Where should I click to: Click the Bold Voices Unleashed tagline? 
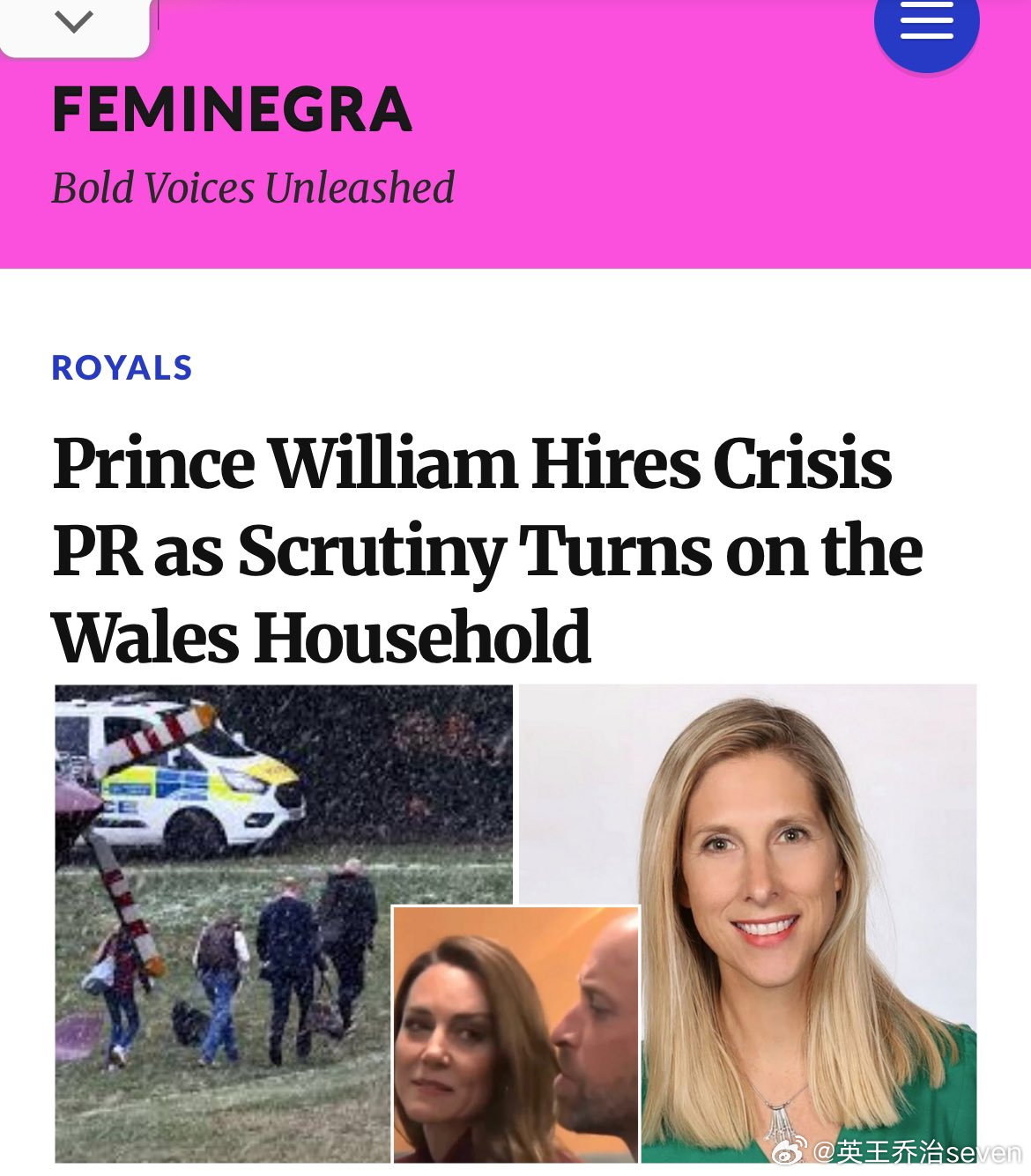tap(253, 188)
